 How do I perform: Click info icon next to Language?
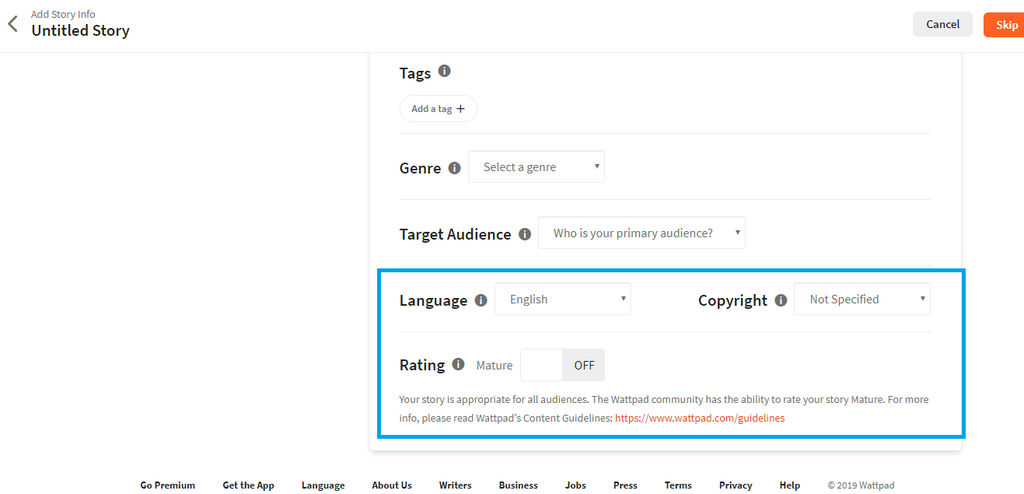pyautogui.click(x=480, y=300)
